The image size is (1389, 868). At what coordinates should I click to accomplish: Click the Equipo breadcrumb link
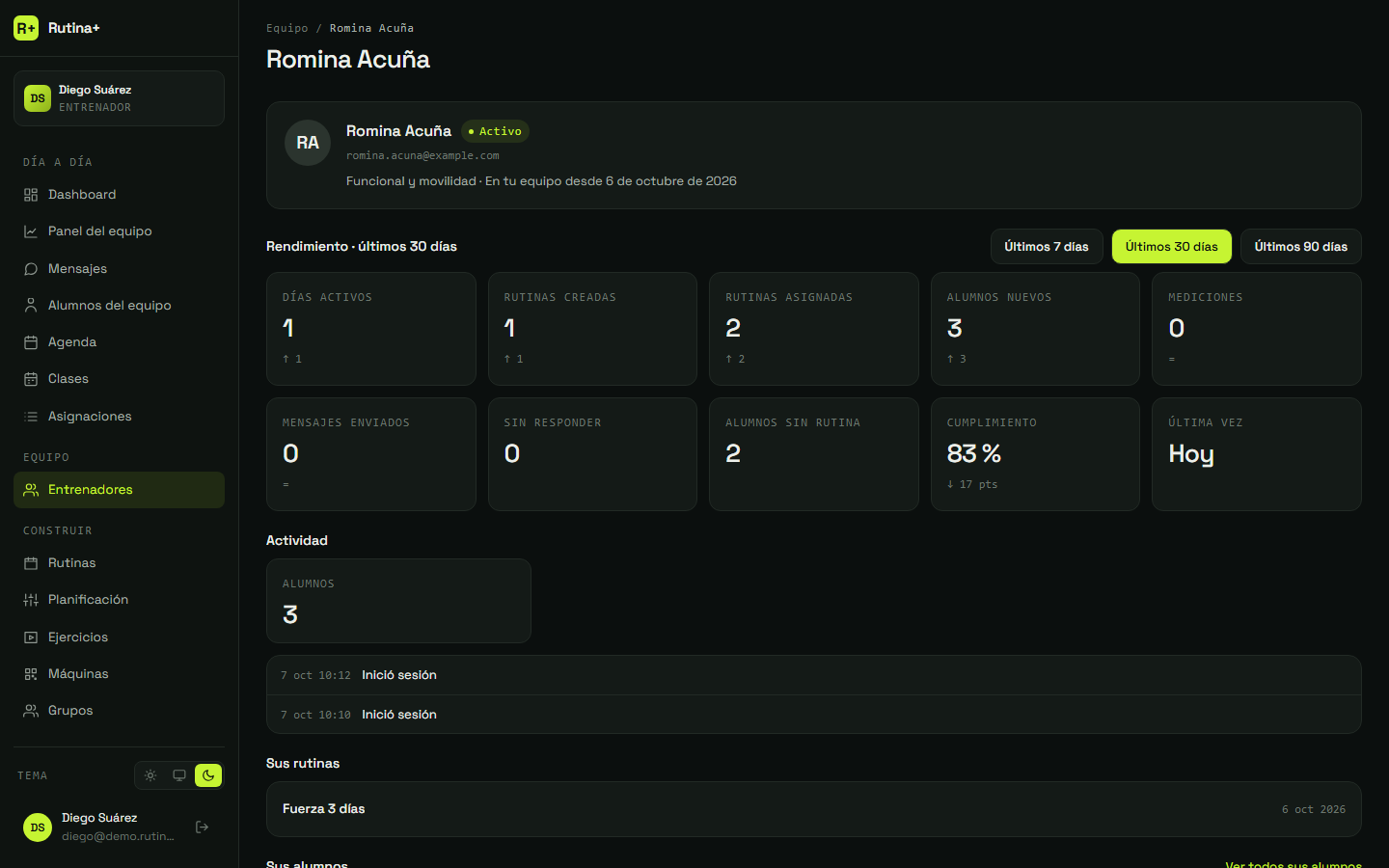pyautogui.click(x=287, y=28)
